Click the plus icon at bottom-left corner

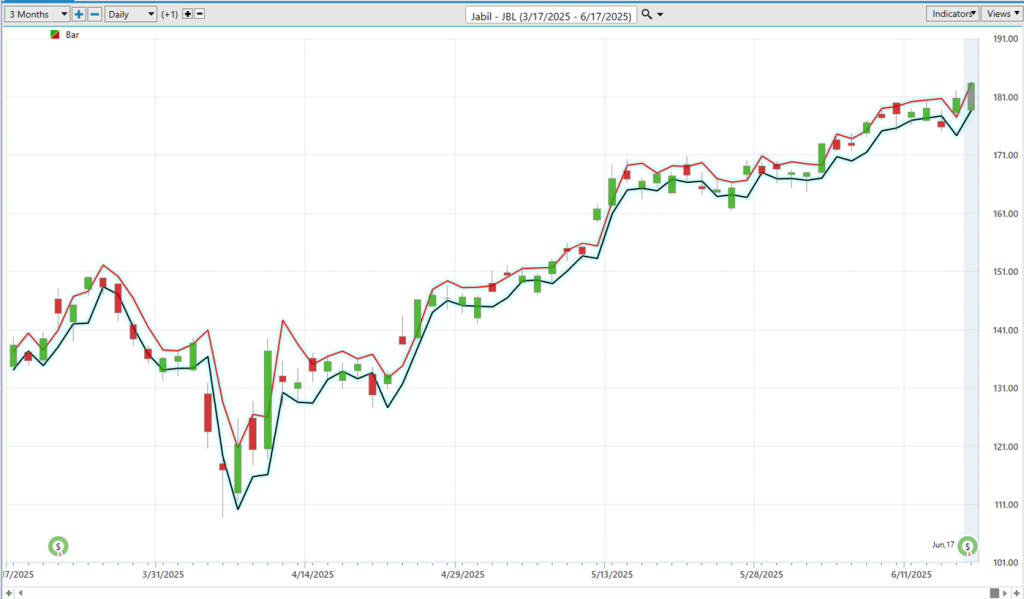8,592
